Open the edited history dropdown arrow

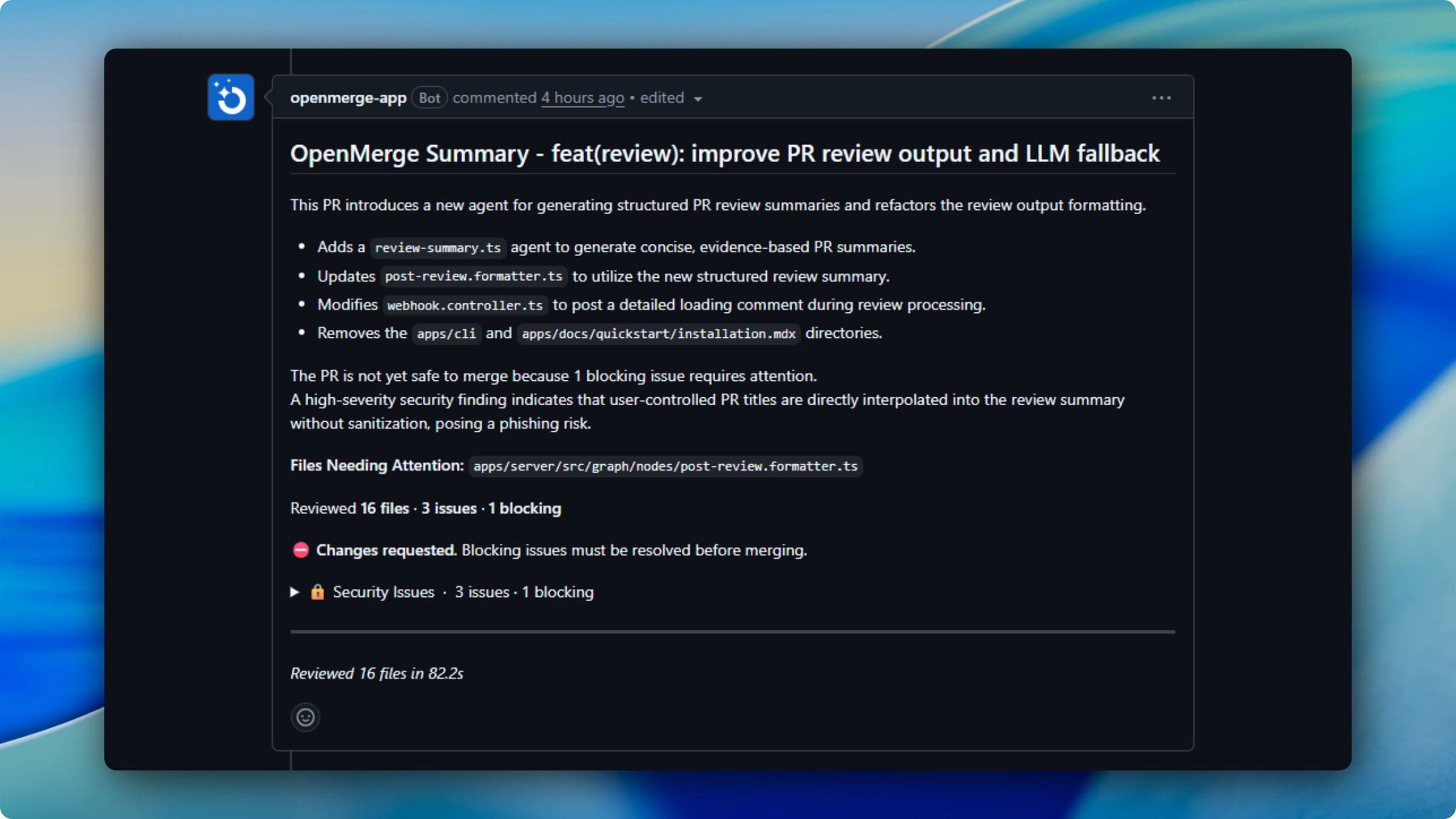pos(698,99)
